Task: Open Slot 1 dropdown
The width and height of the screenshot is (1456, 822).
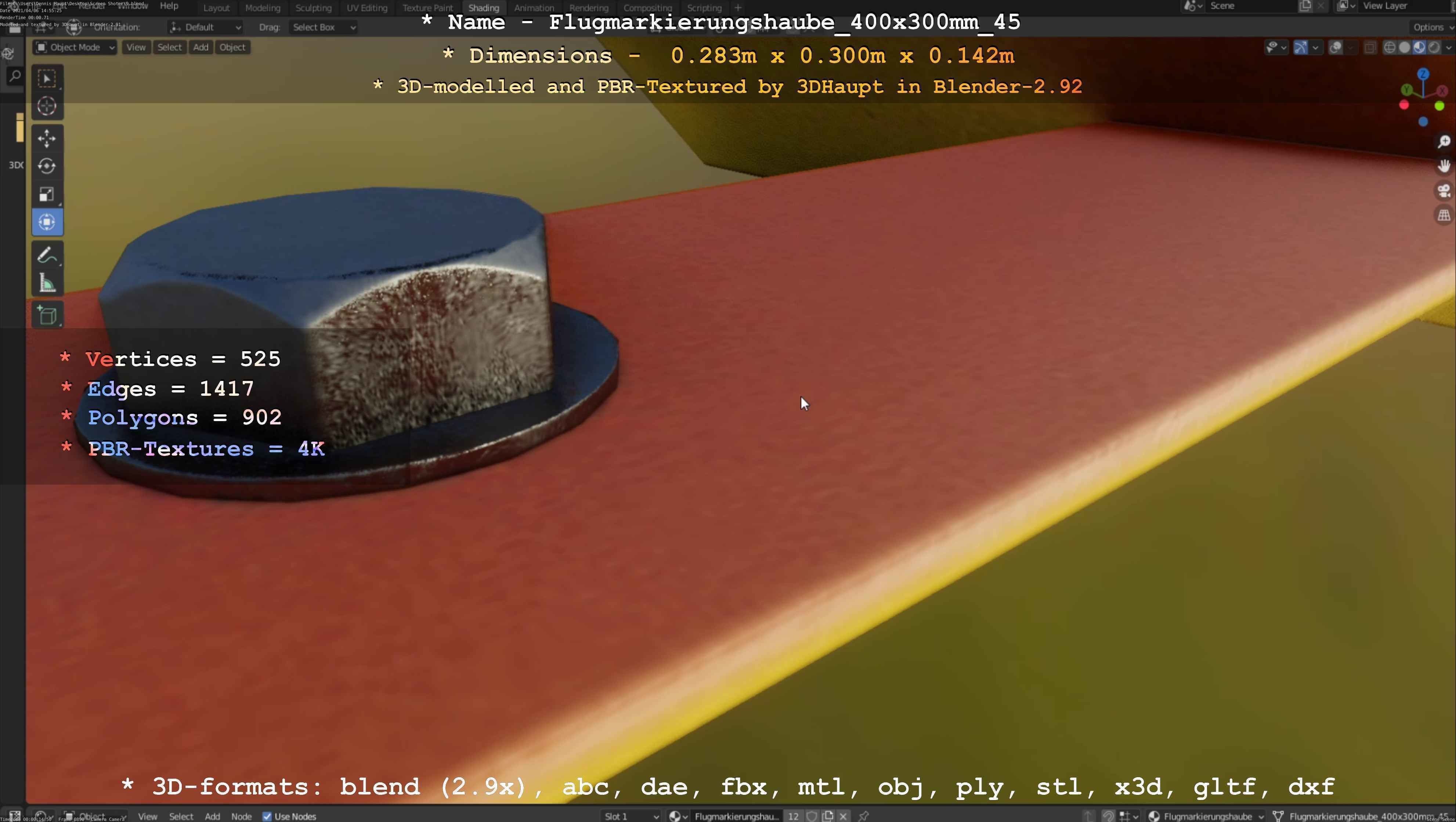Action: (631, 816)
